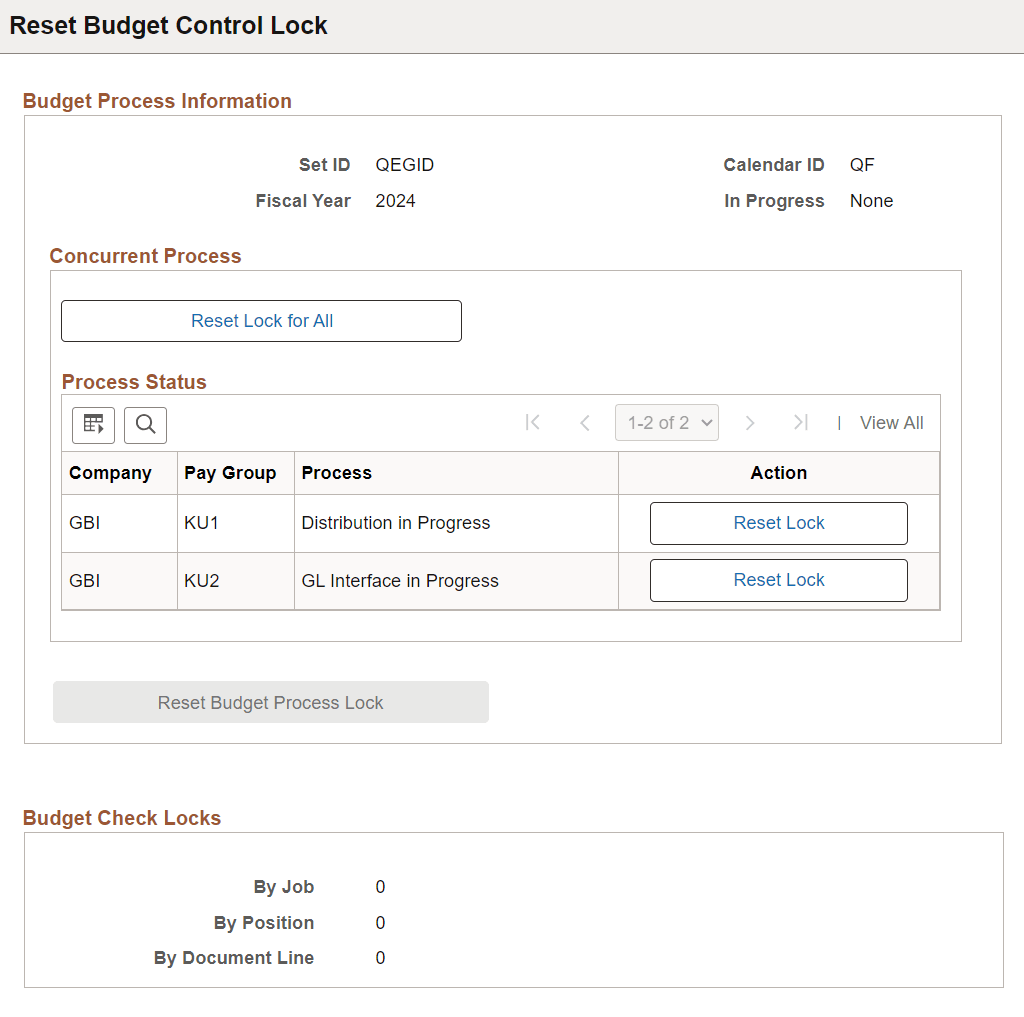Open the '1-2 of 2' row selector
1024x1017 pixels.
666,422
